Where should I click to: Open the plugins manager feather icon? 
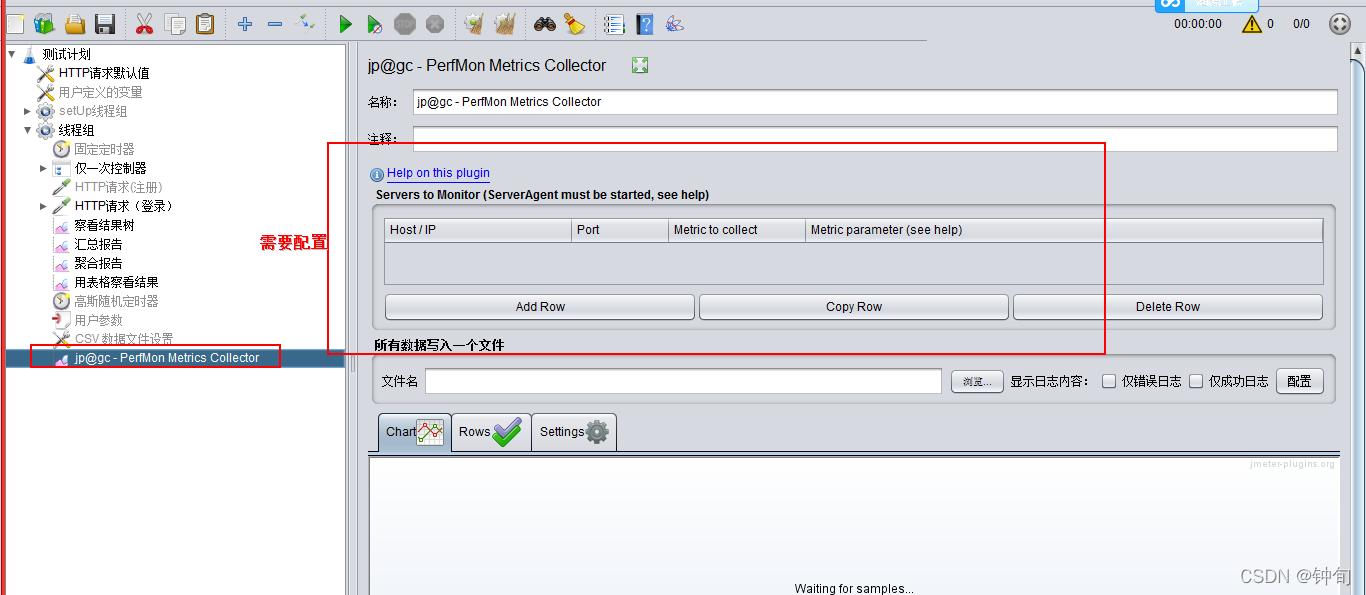click(675, 23)
